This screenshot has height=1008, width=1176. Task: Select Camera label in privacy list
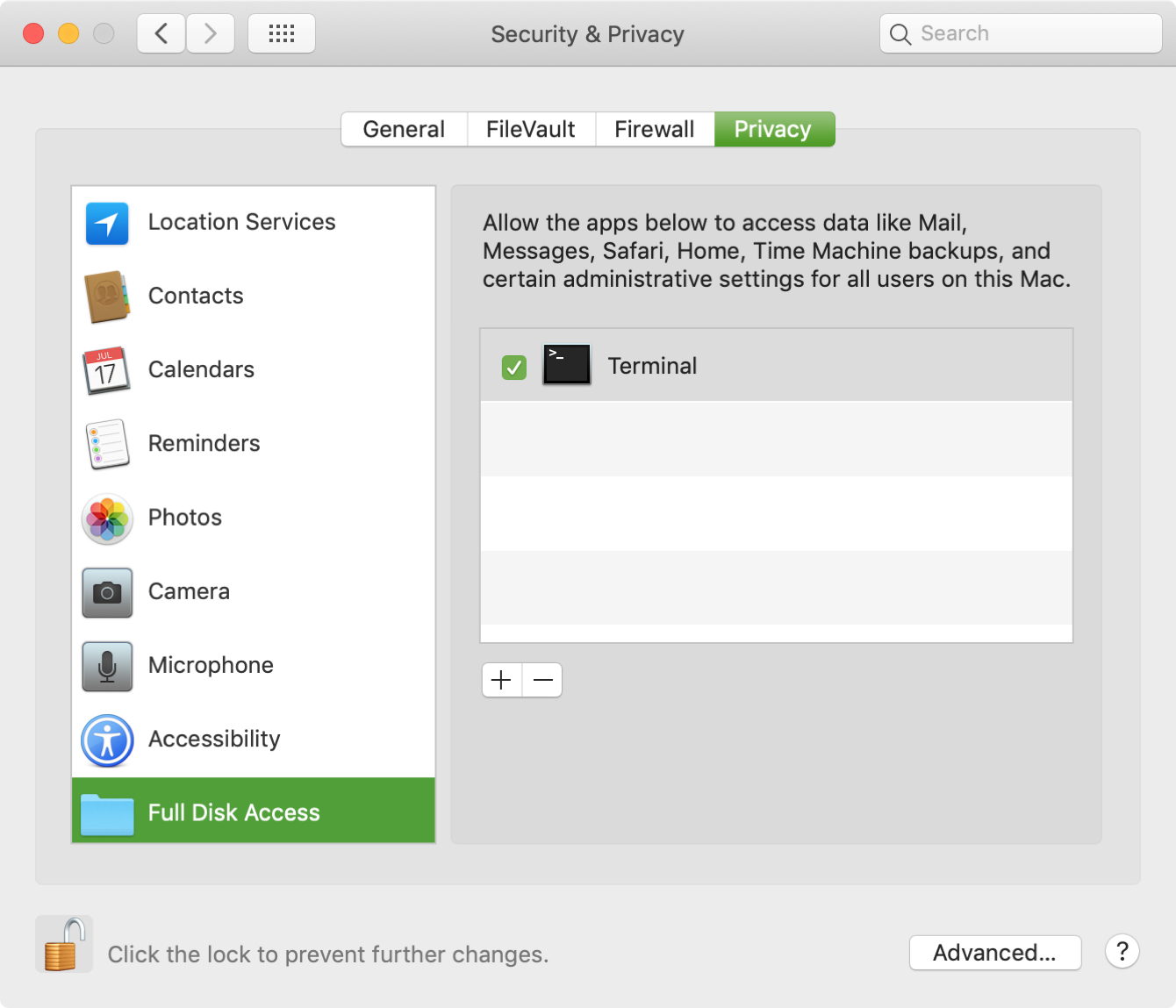189,591
